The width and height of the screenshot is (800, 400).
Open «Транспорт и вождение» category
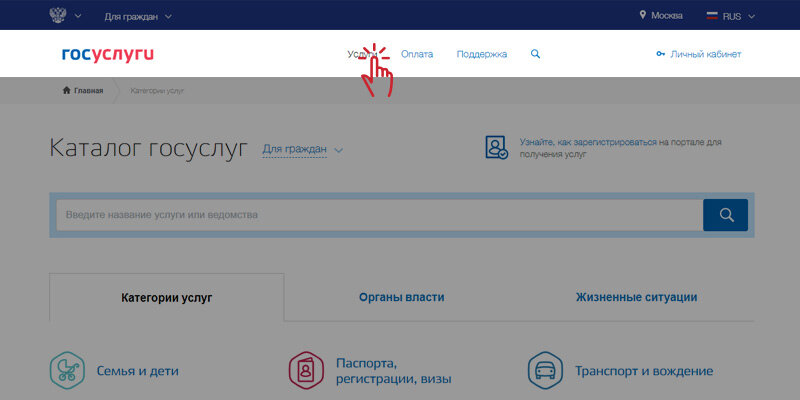click(644, 371)
